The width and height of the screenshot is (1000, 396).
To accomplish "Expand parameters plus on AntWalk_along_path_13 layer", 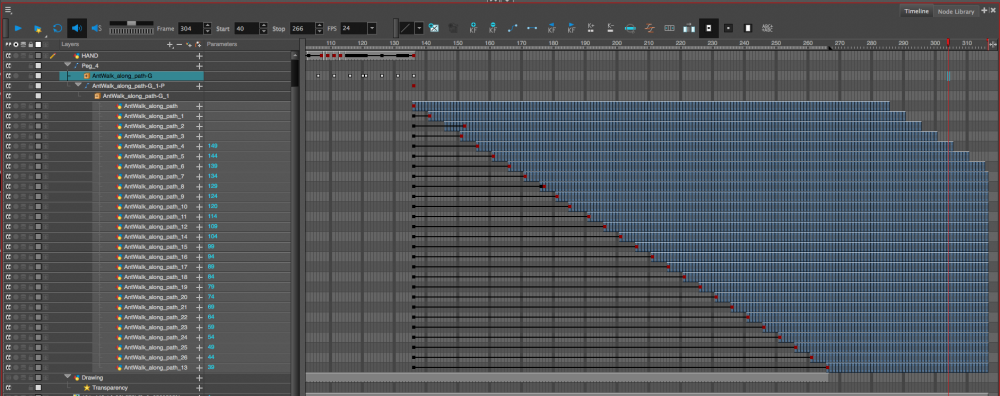I will pos(200,367).
